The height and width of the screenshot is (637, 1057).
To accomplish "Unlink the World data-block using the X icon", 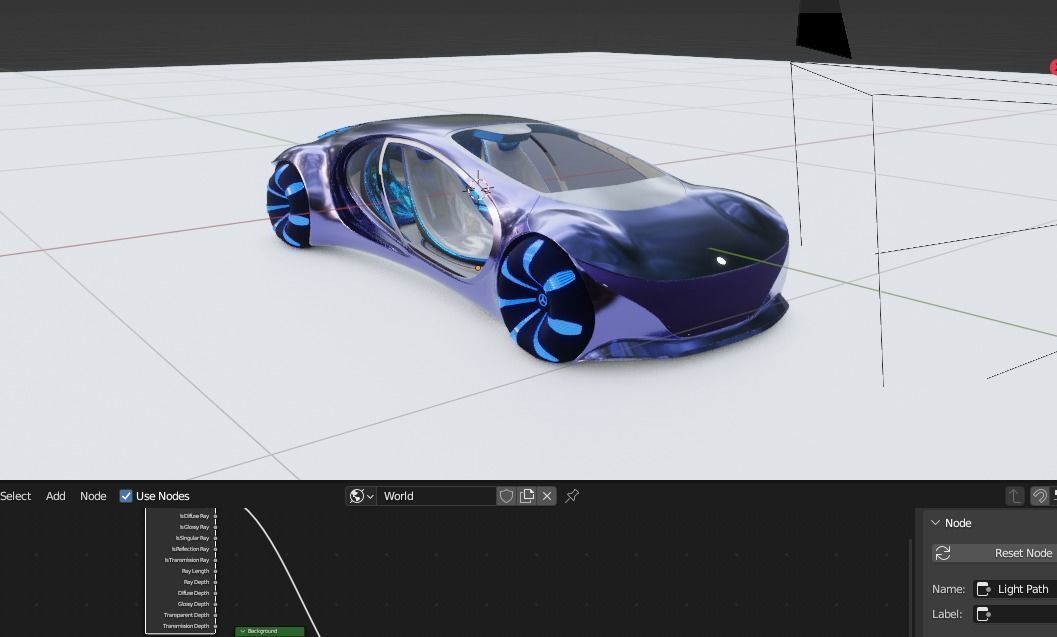I will click(x=546, y=495).
